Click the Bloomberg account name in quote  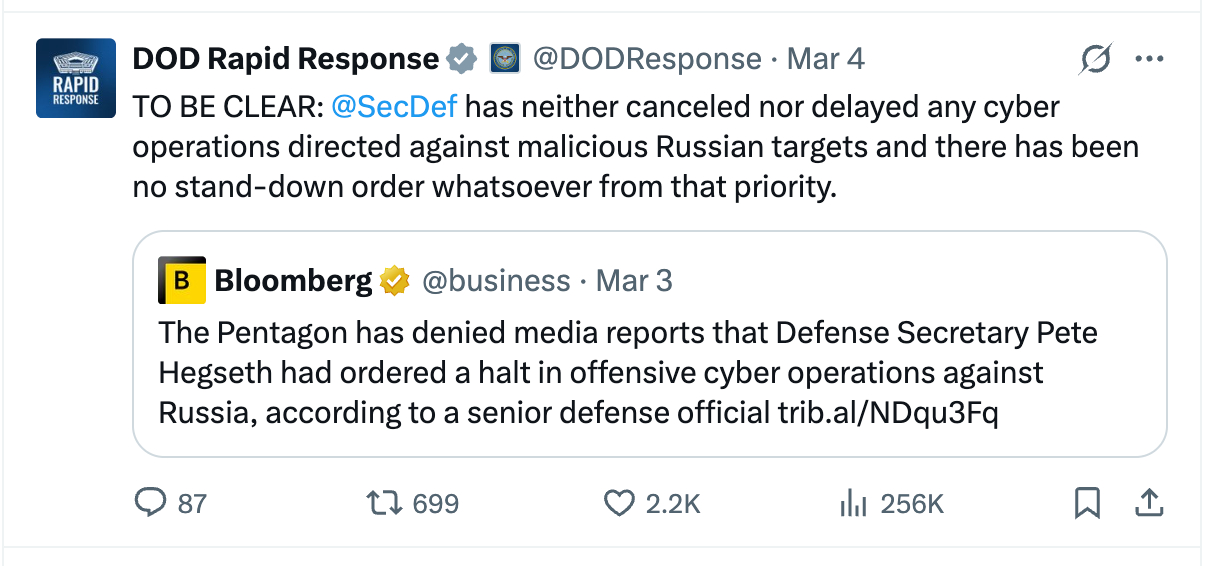[x=293, y=281]
